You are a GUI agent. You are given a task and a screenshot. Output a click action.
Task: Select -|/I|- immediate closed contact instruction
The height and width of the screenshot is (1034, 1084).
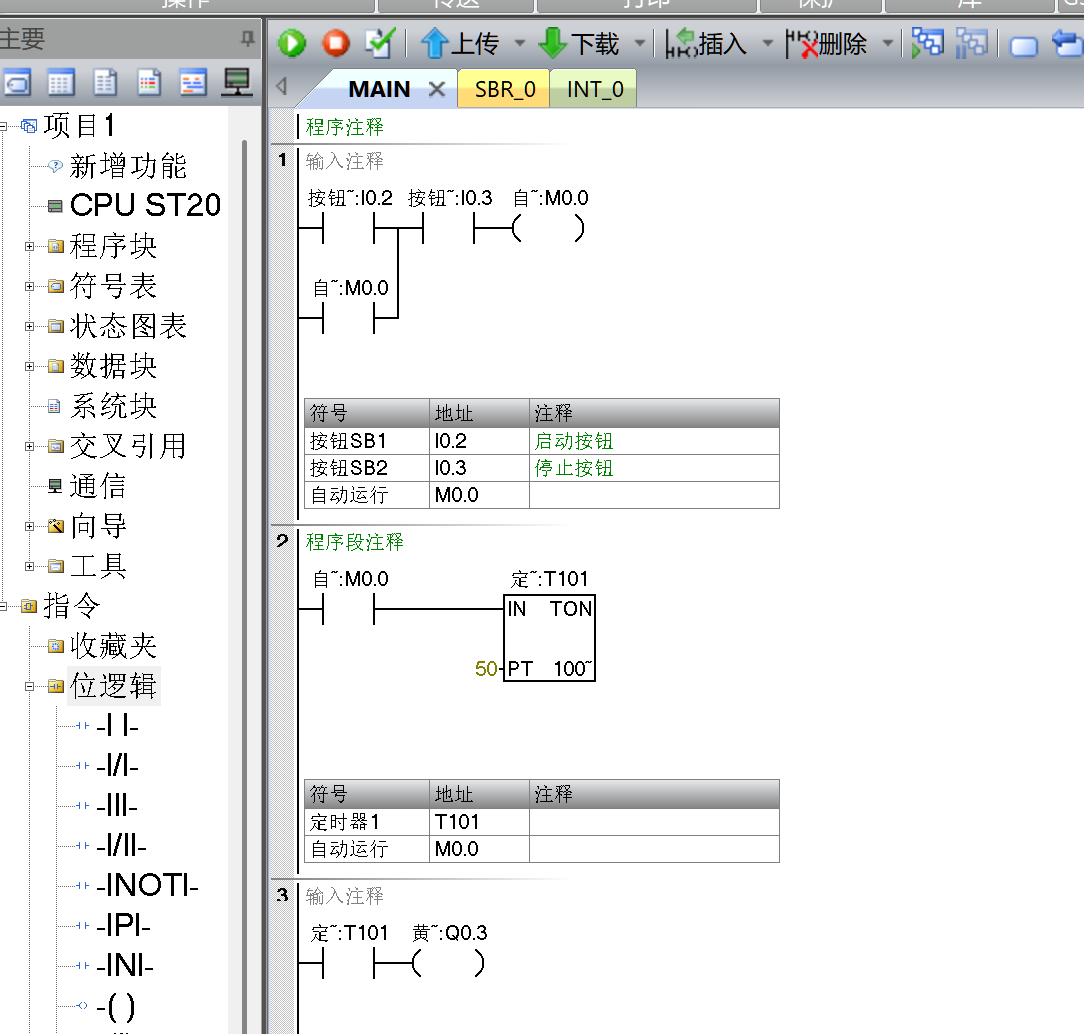(122, 845)
